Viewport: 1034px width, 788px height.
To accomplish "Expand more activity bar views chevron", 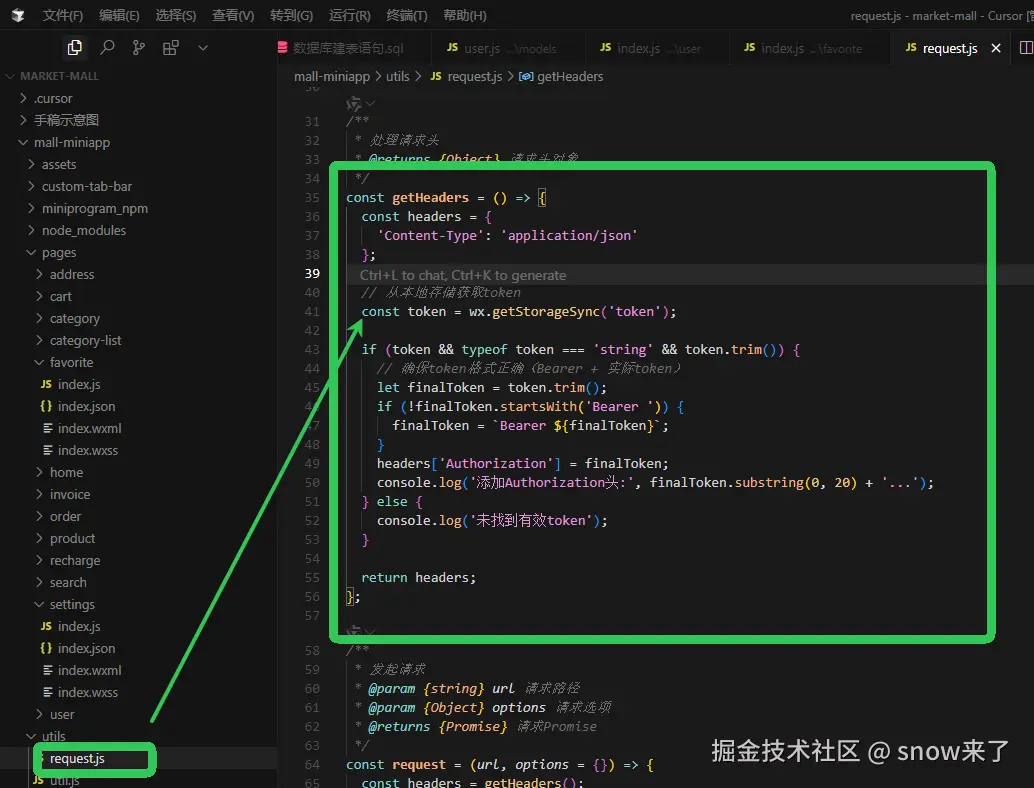I will click(203, 47).
